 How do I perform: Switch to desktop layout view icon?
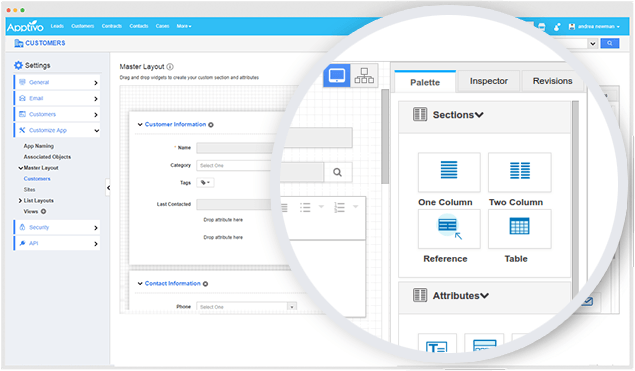click(337, 75)
